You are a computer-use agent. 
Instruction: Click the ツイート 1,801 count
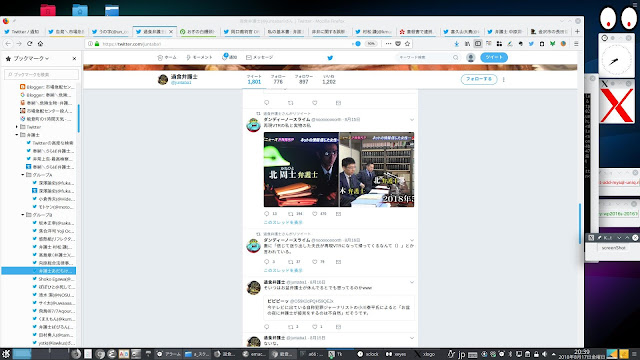pos(254,79)
